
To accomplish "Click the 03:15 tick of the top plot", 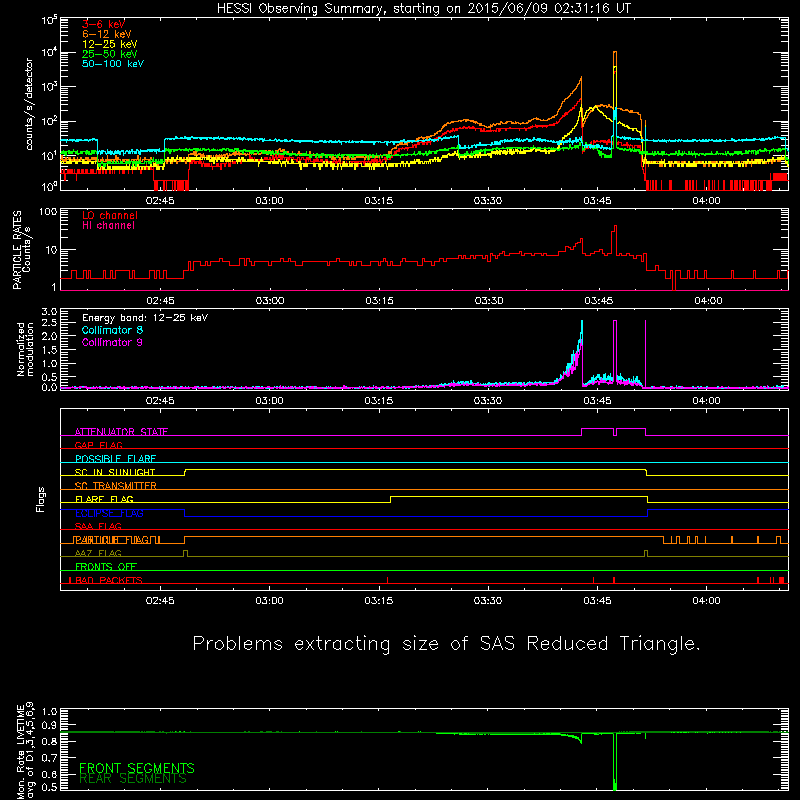I will [379, 201].
